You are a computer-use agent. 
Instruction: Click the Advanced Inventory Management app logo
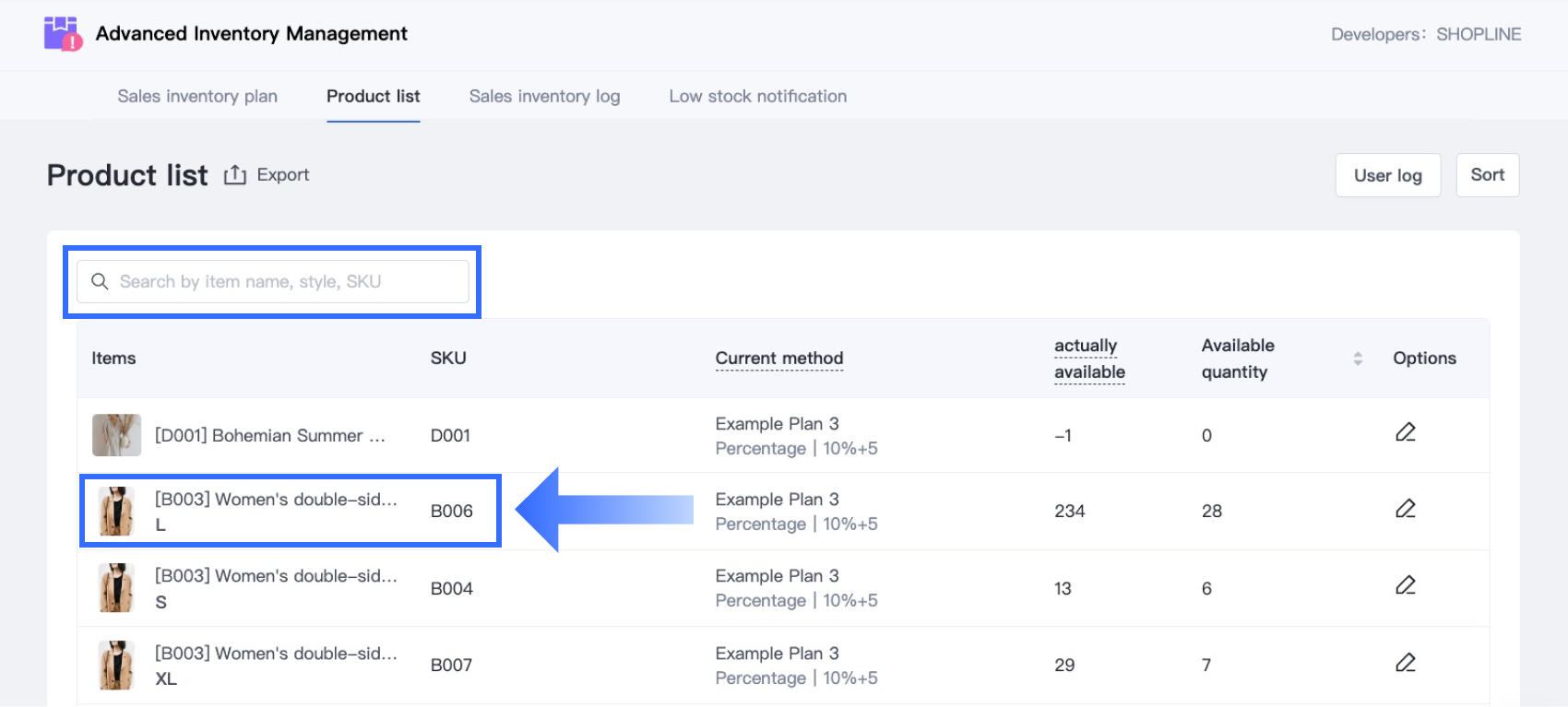63,34
